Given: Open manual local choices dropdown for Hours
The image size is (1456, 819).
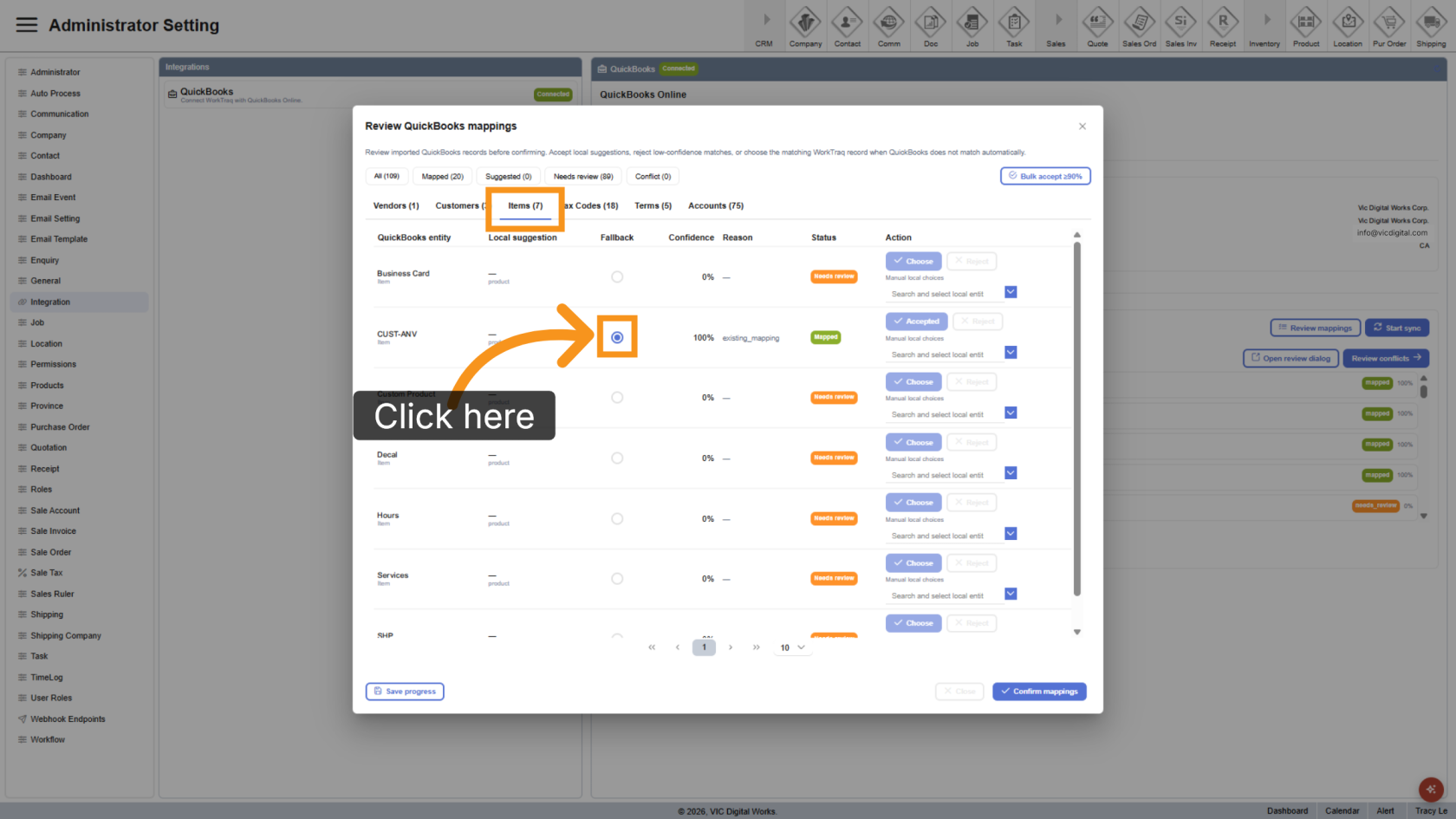Looking at the screenshot, I should click(x=1011, y=534).
